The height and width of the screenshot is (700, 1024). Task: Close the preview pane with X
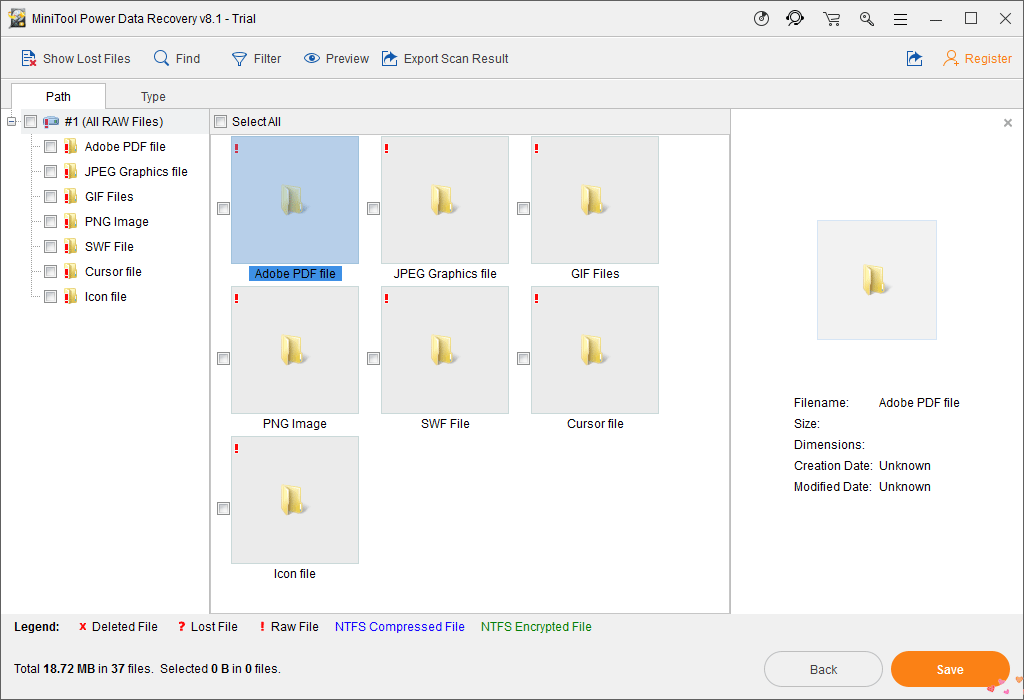tap(1008, 123)
